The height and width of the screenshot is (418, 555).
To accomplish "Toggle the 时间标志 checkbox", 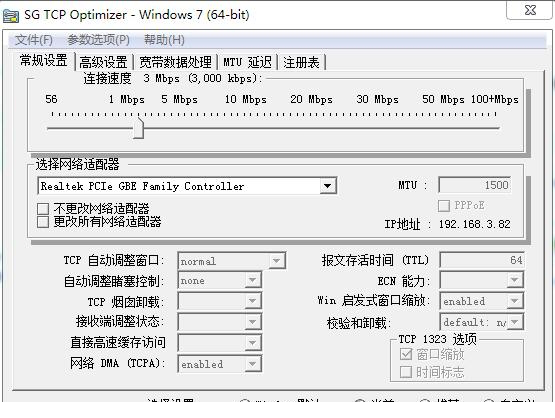I will pos(406,372).
